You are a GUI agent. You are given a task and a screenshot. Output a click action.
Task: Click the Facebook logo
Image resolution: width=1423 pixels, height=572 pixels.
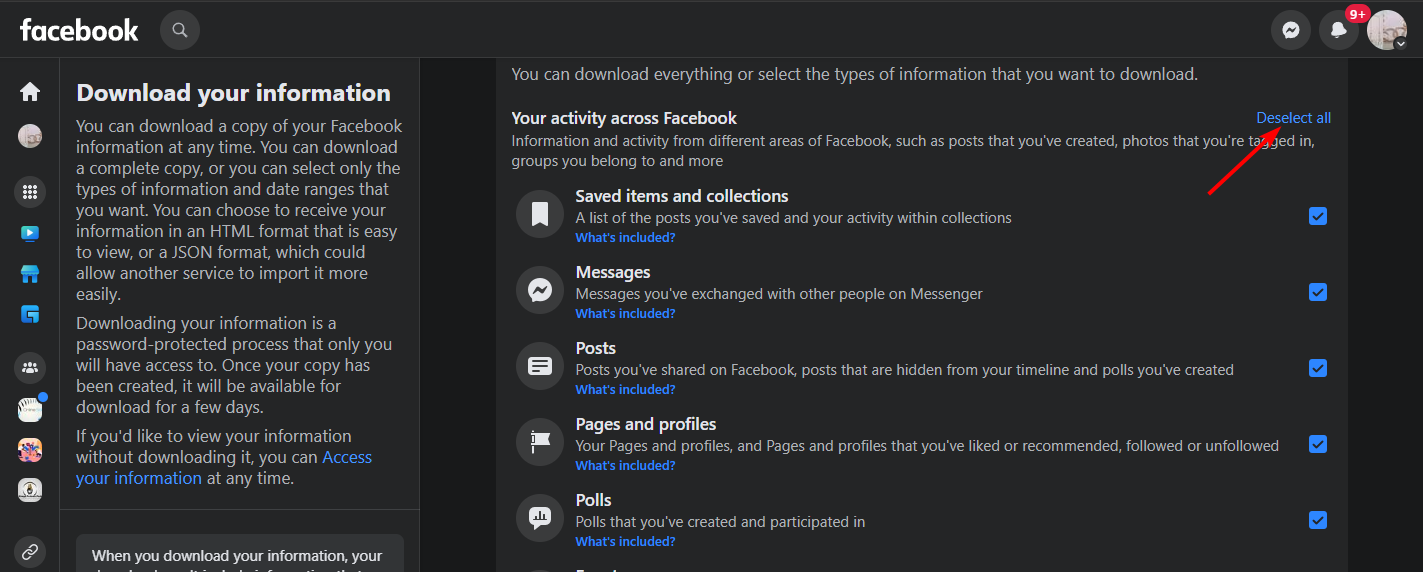click(79, 30)
